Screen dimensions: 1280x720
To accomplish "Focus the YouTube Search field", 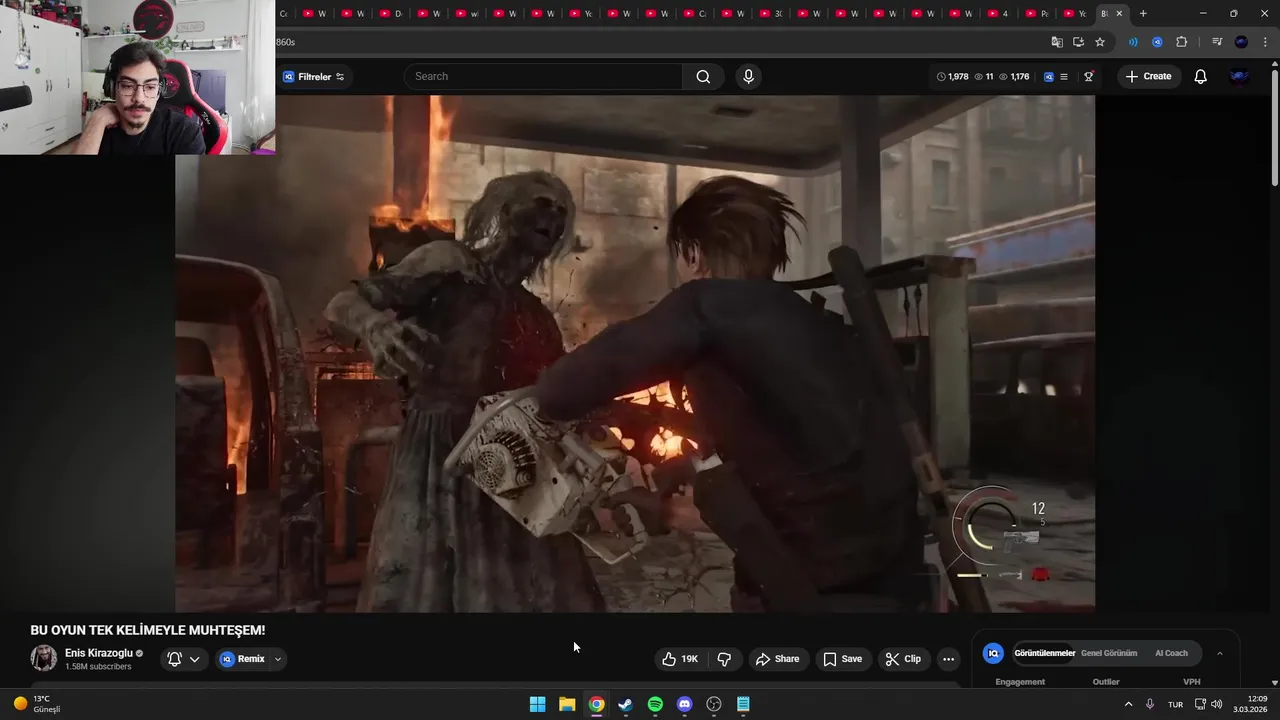I will (x=543, y=77).
